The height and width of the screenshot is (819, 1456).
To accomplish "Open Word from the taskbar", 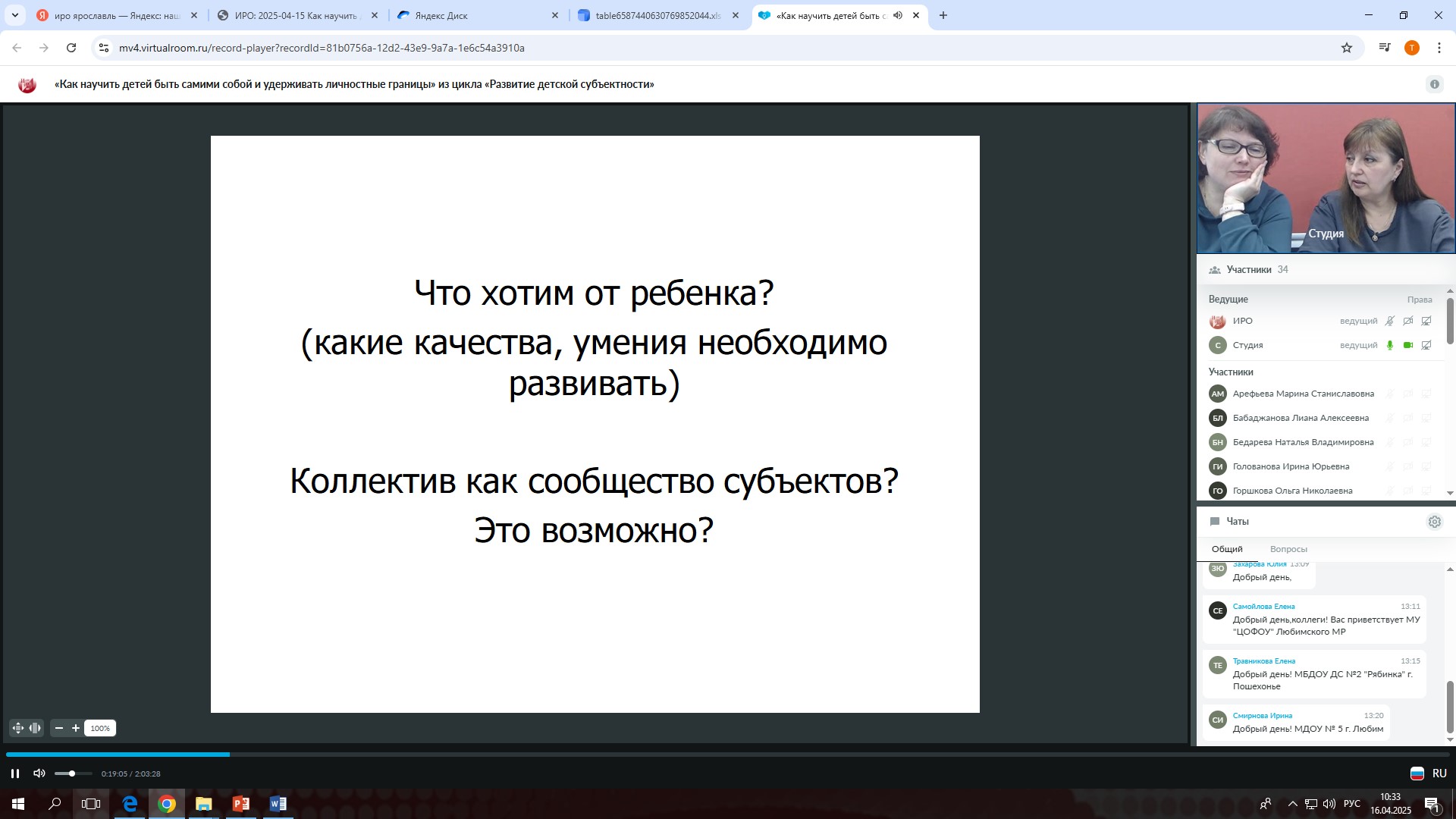I will (278, 804).
